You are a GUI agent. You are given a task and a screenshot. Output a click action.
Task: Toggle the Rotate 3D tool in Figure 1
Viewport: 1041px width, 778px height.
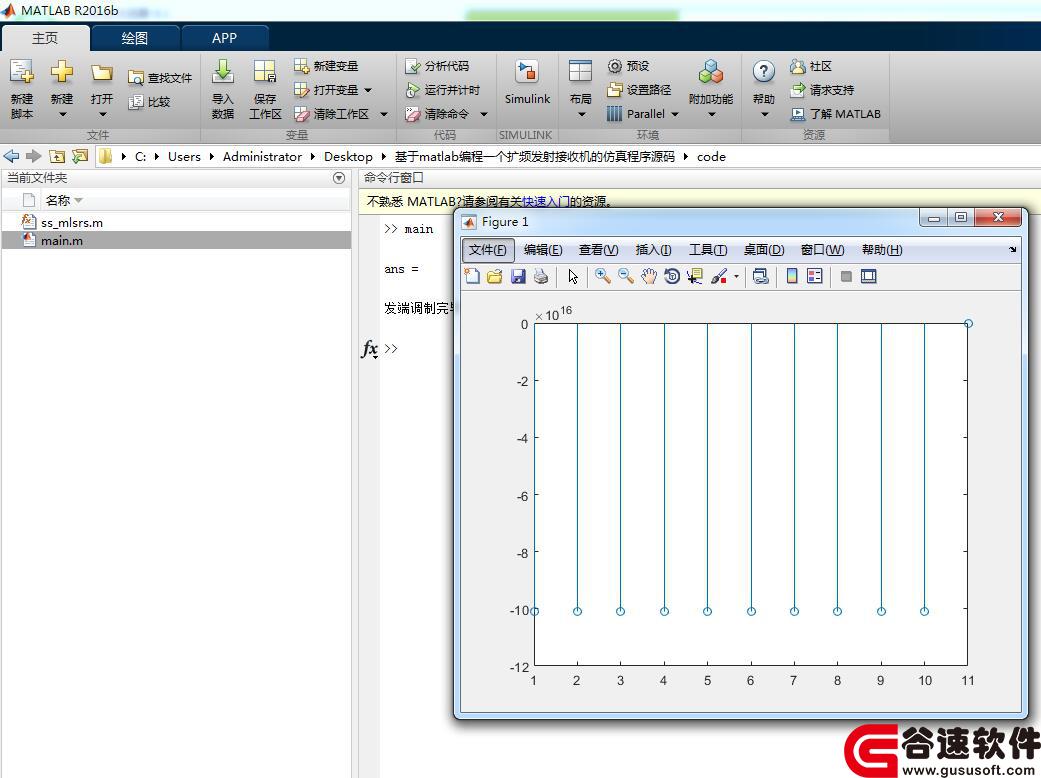(x=672, y=276)
